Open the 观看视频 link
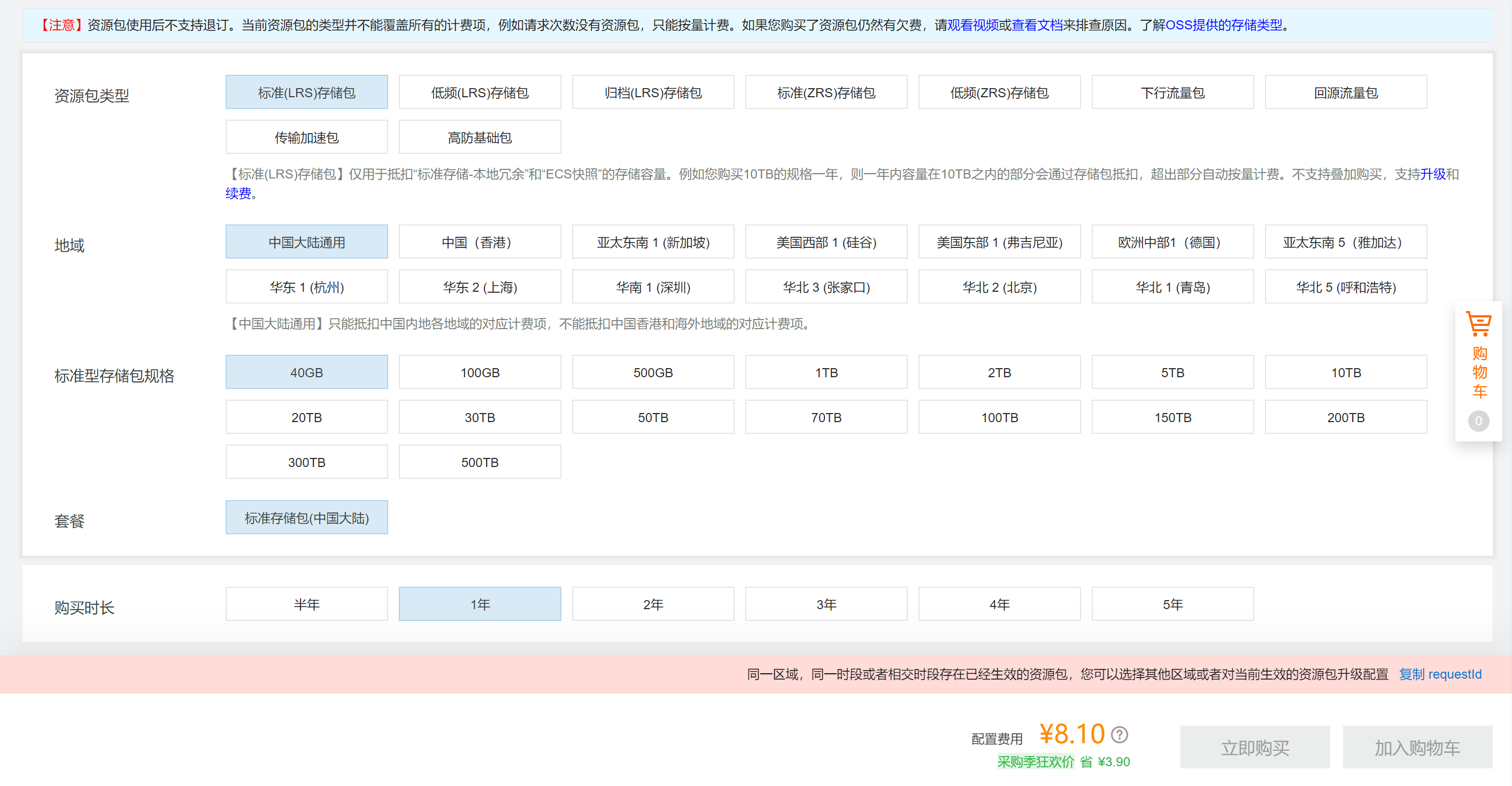The height and width of the screenshot is (786, 1512). [973, 25]
